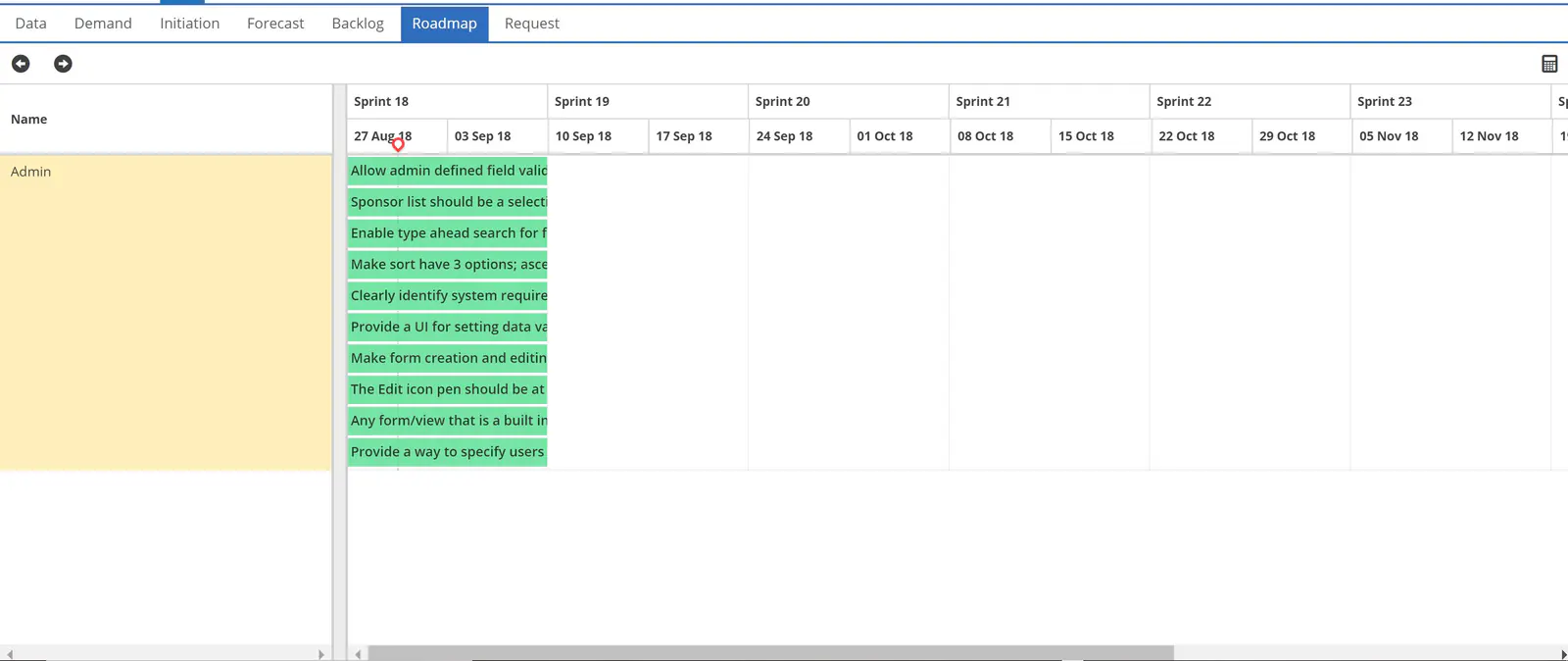Switch to the Demand tab
Viewport: 1568px width, 661px height.
click(x=103, y=24)
